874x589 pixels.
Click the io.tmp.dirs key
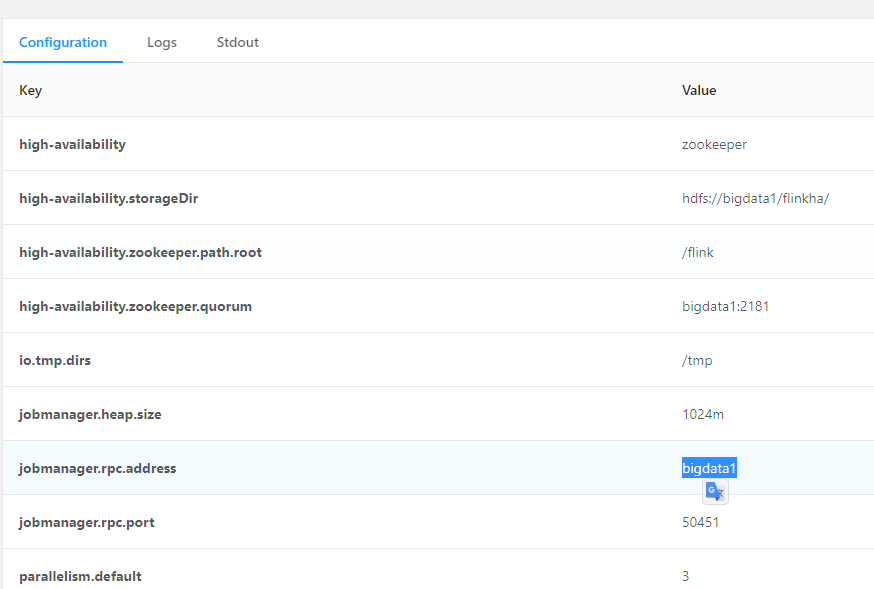[55, 360]
